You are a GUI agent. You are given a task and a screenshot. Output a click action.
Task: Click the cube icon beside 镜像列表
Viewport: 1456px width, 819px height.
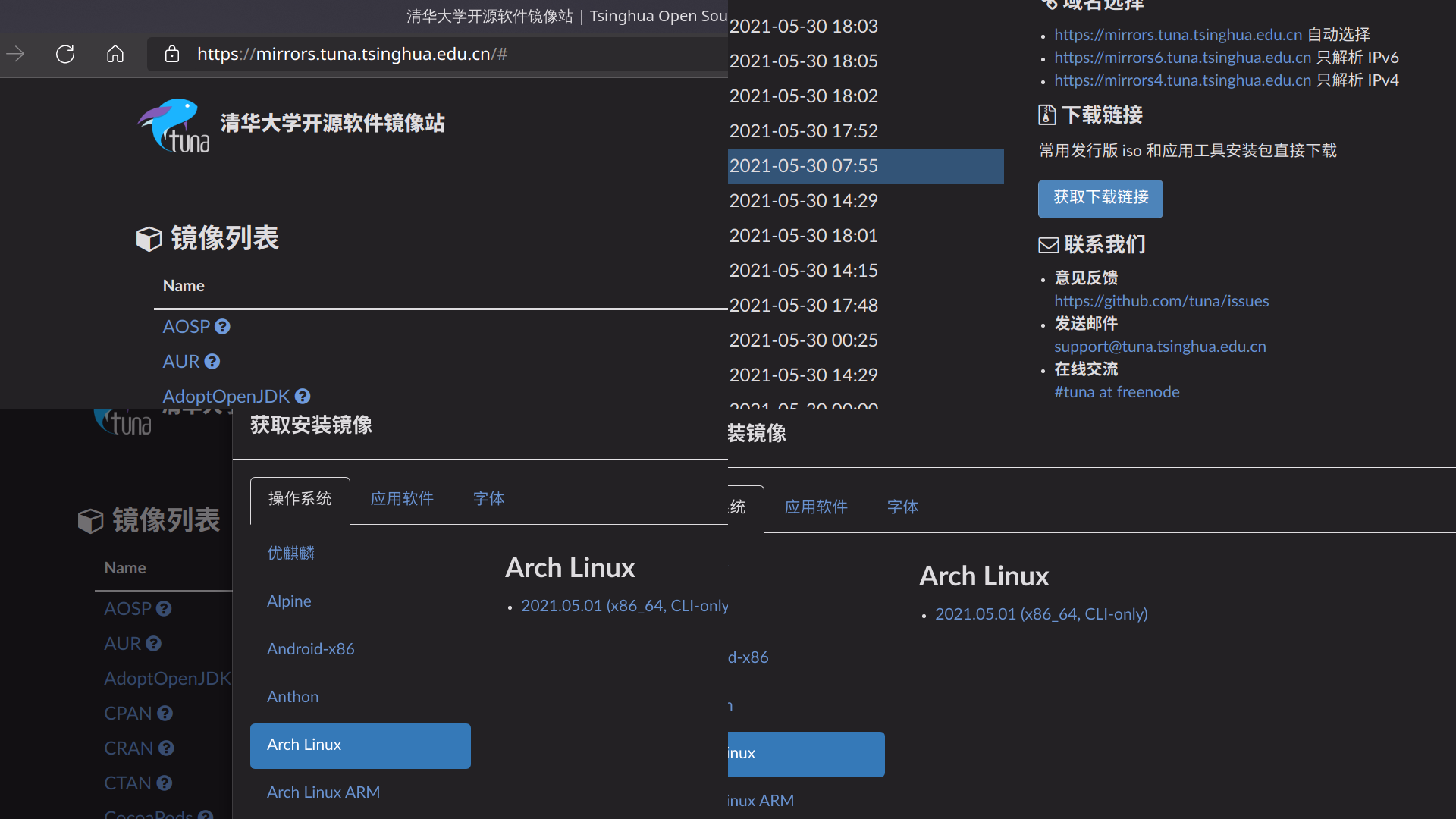tap(149, 238)
